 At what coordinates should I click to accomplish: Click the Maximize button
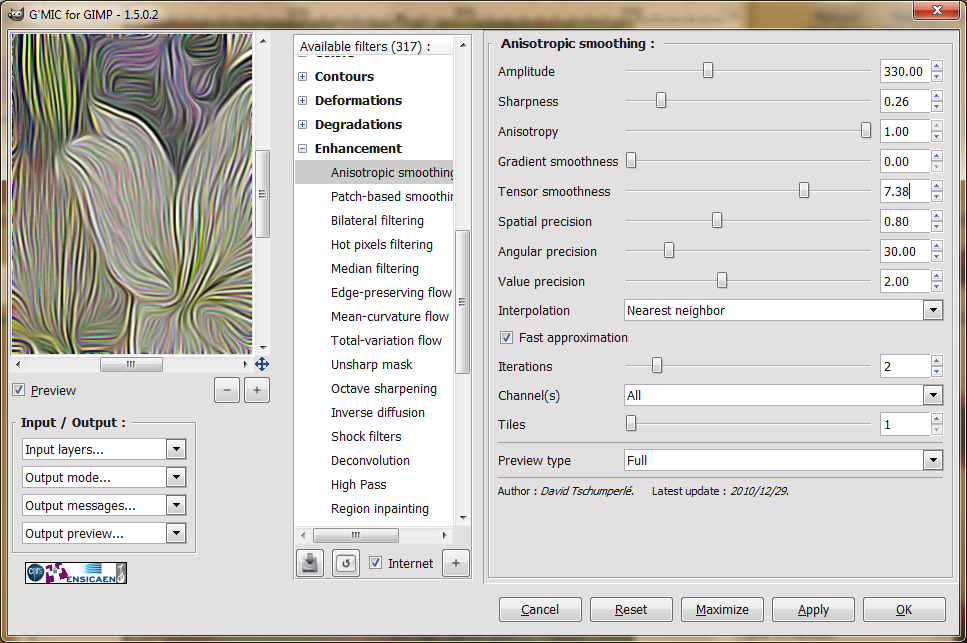(722, 609)
